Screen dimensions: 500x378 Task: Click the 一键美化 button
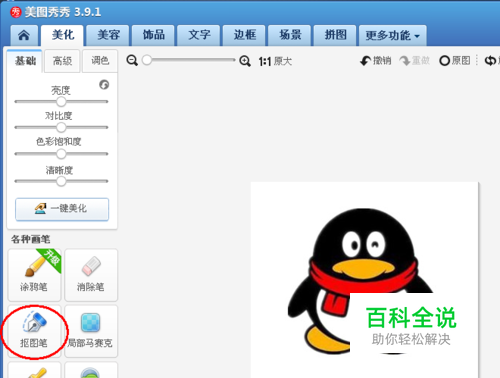pos(62,209)
